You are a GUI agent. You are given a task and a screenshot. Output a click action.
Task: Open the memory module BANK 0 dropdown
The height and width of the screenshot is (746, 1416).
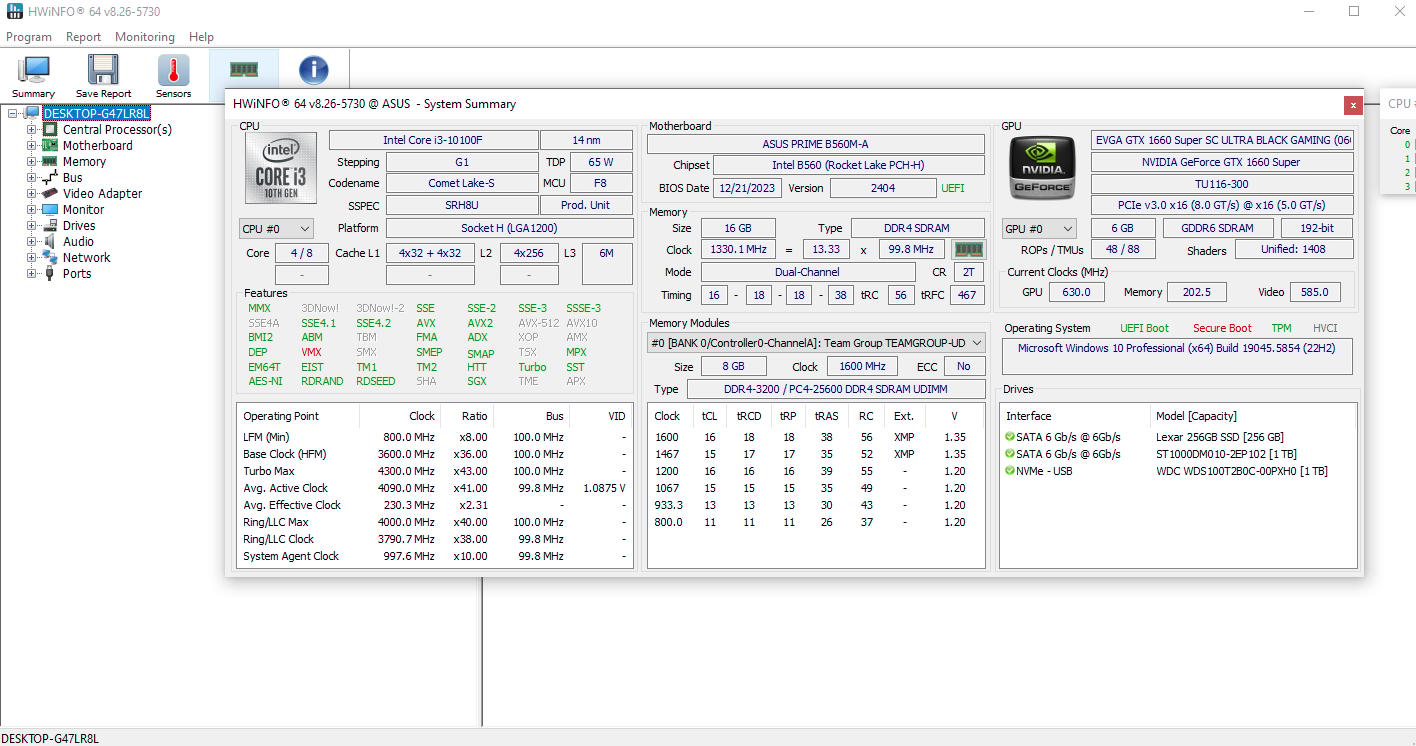click(816, 343)
